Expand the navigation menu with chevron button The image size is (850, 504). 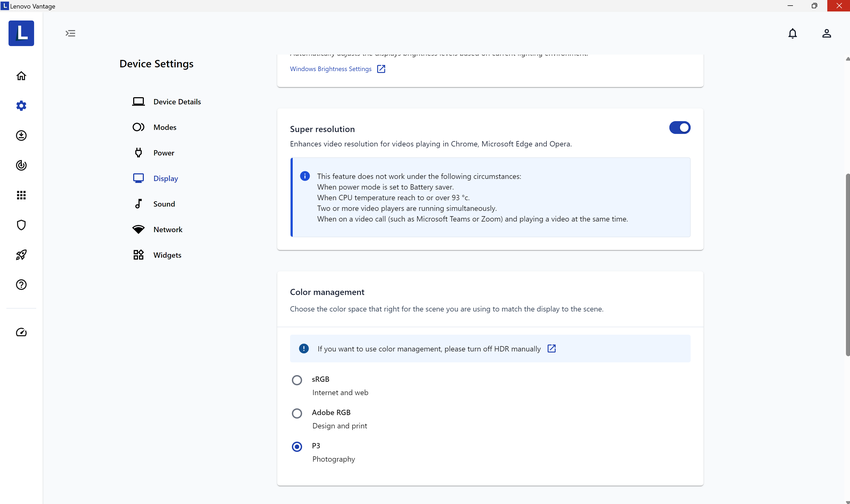[70, 33]
